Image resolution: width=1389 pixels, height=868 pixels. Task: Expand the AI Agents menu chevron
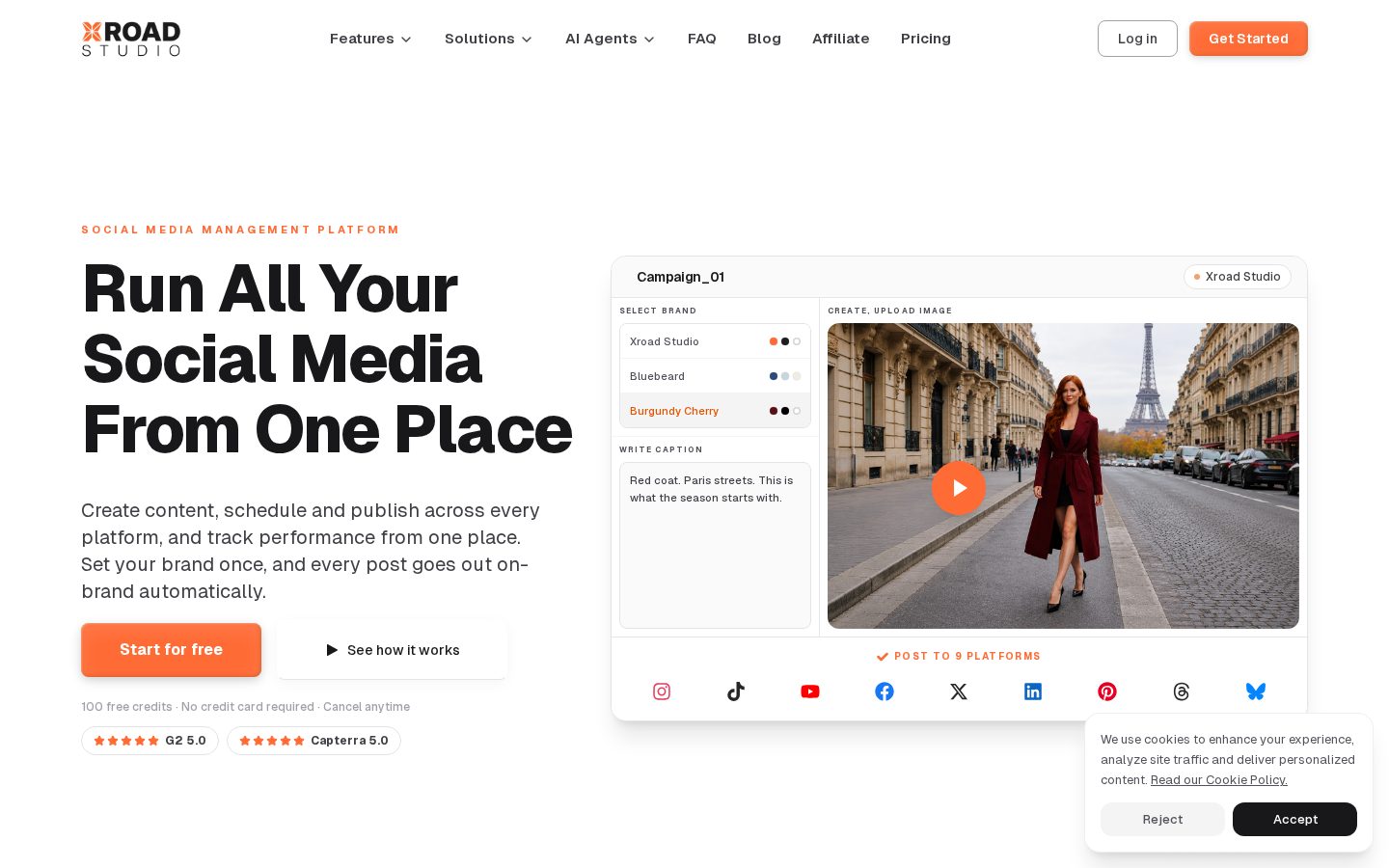(649, 40)
